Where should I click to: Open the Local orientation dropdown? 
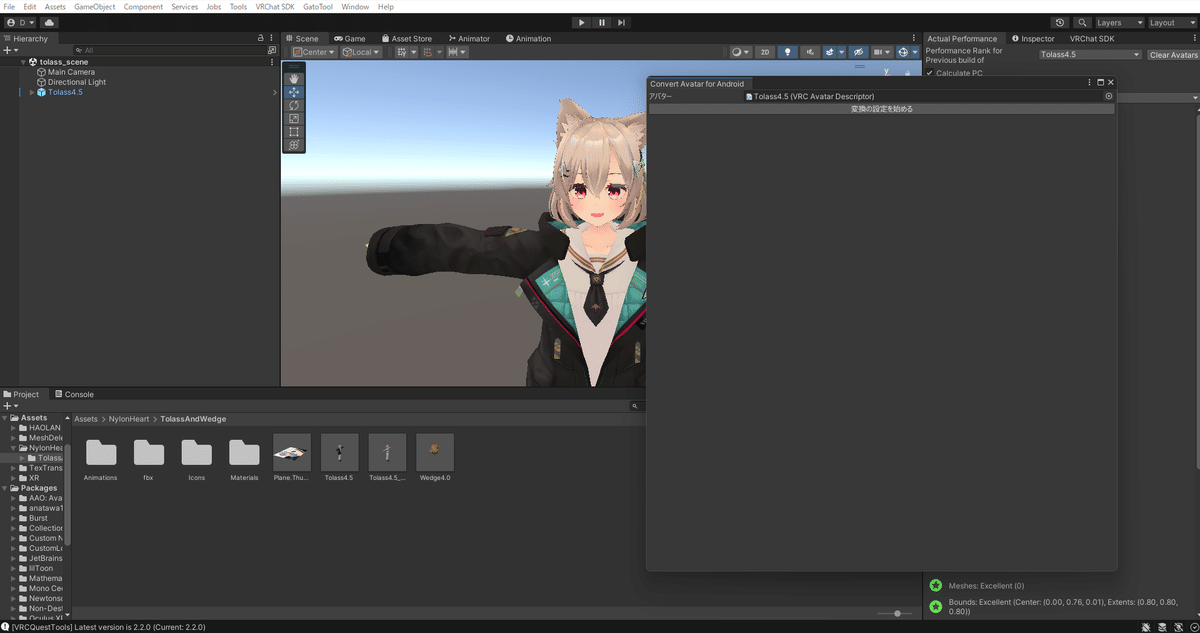tap(361, 52)
